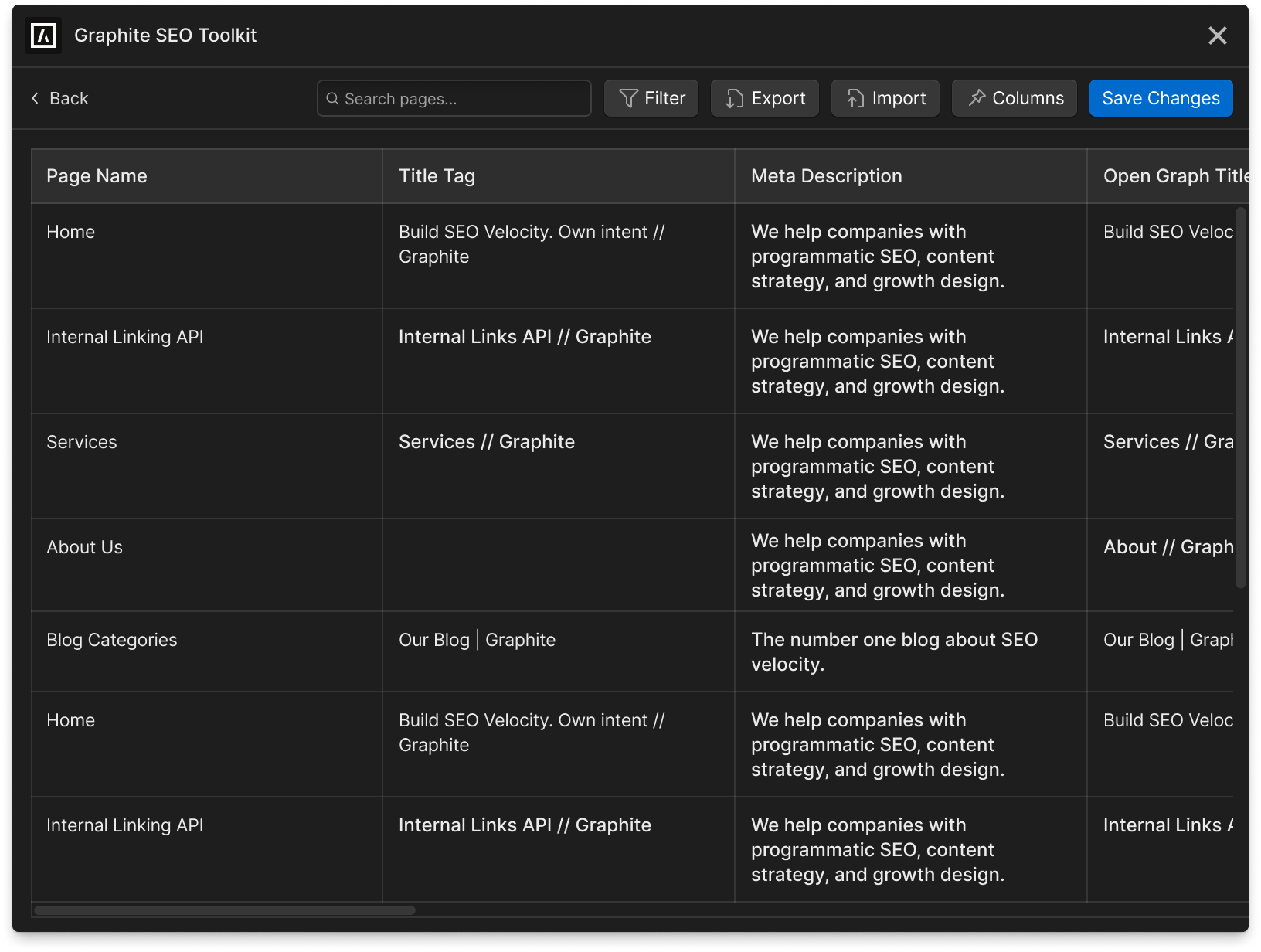The height and width of the screenshot is (952, 1261).
Task: Select the first Home page name cell
Action: tap(207, 256)
